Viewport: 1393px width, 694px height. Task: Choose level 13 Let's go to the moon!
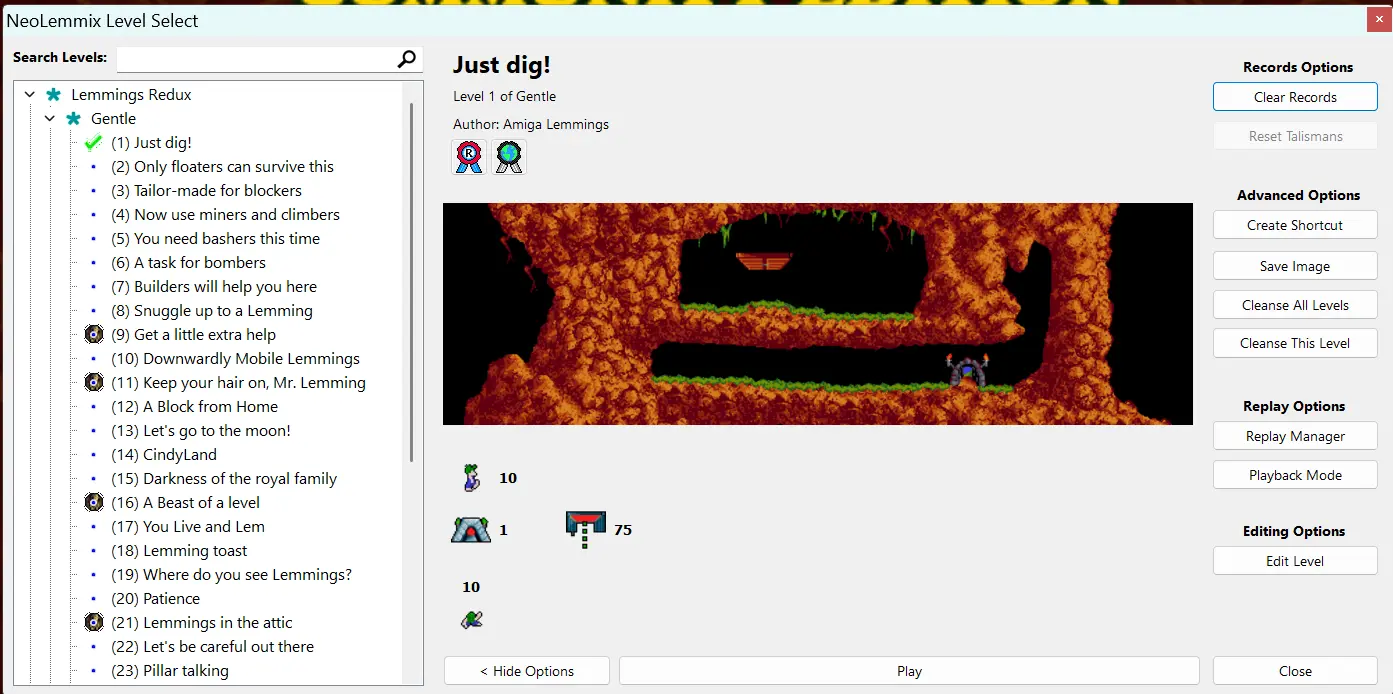click(x=216, y=431)
